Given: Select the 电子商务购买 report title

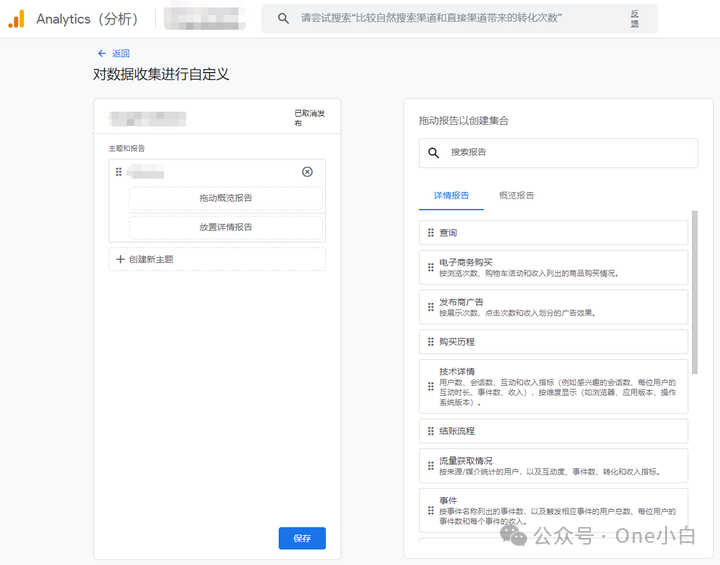Looking at the screenshot, I should point(466,262).
